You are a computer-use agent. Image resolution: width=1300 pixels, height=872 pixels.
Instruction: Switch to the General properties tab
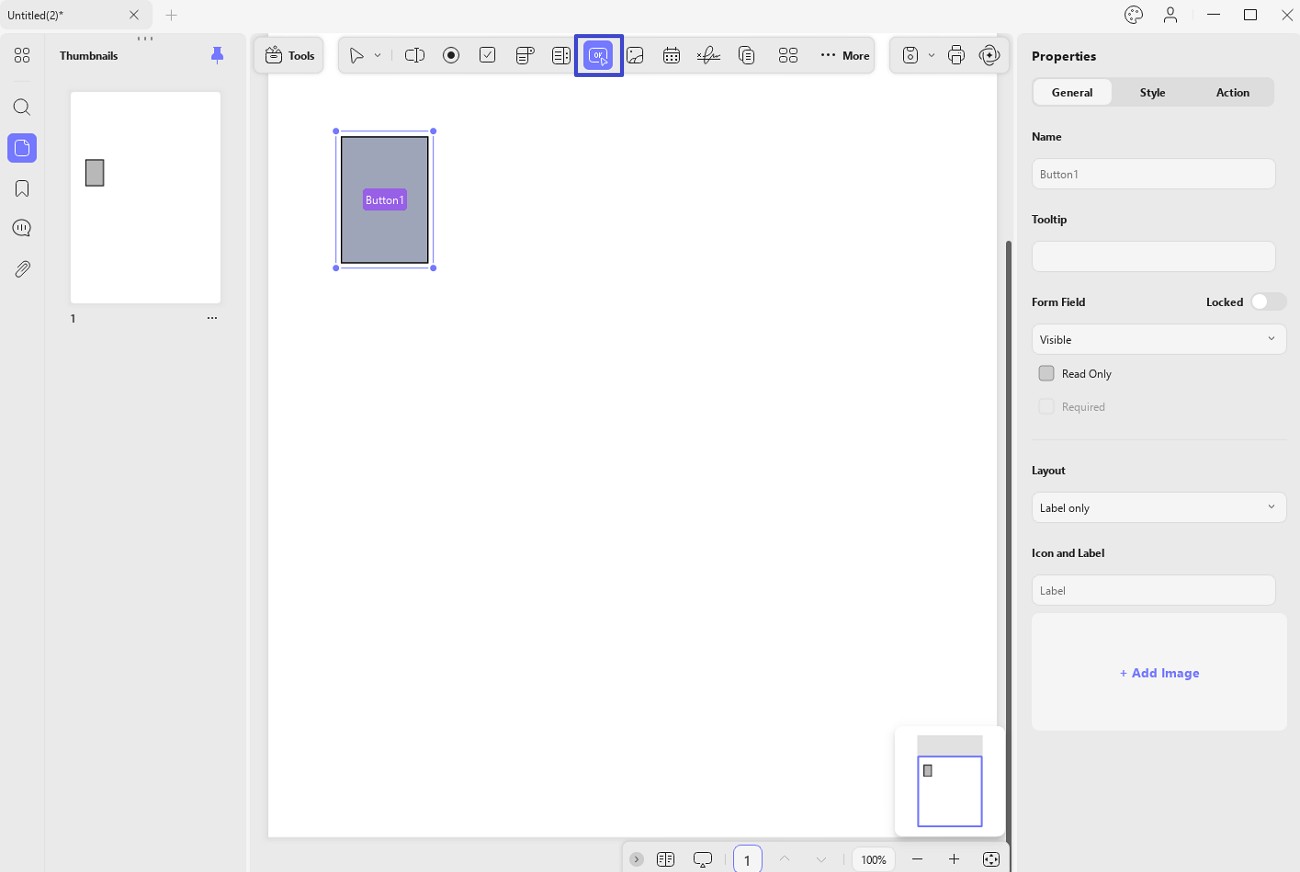click(x=1072, y=92)
